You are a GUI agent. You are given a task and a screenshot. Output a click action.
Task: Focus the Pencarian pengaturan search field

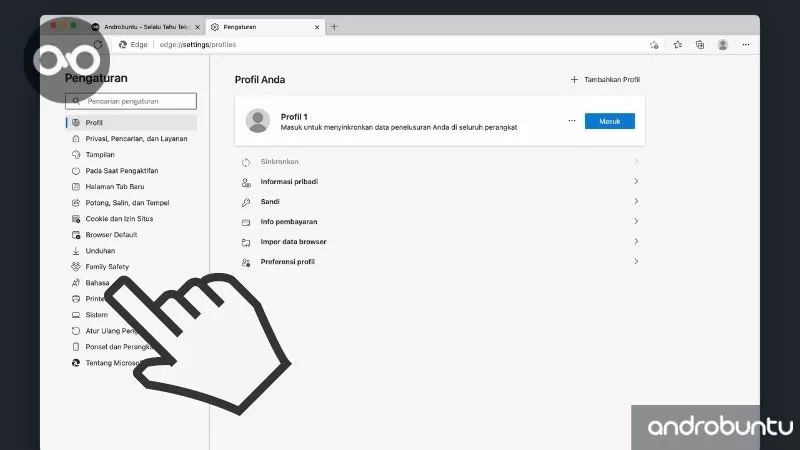(131, 101)
